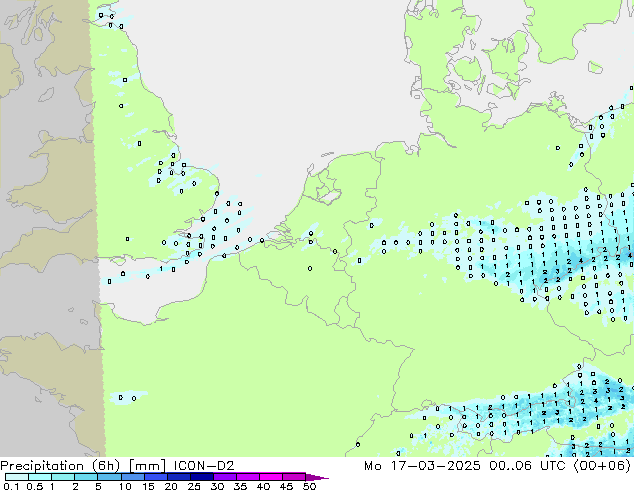Click the '15' legend tick label
The height and width of the screenshot is (490, 634).
[148, 486]
